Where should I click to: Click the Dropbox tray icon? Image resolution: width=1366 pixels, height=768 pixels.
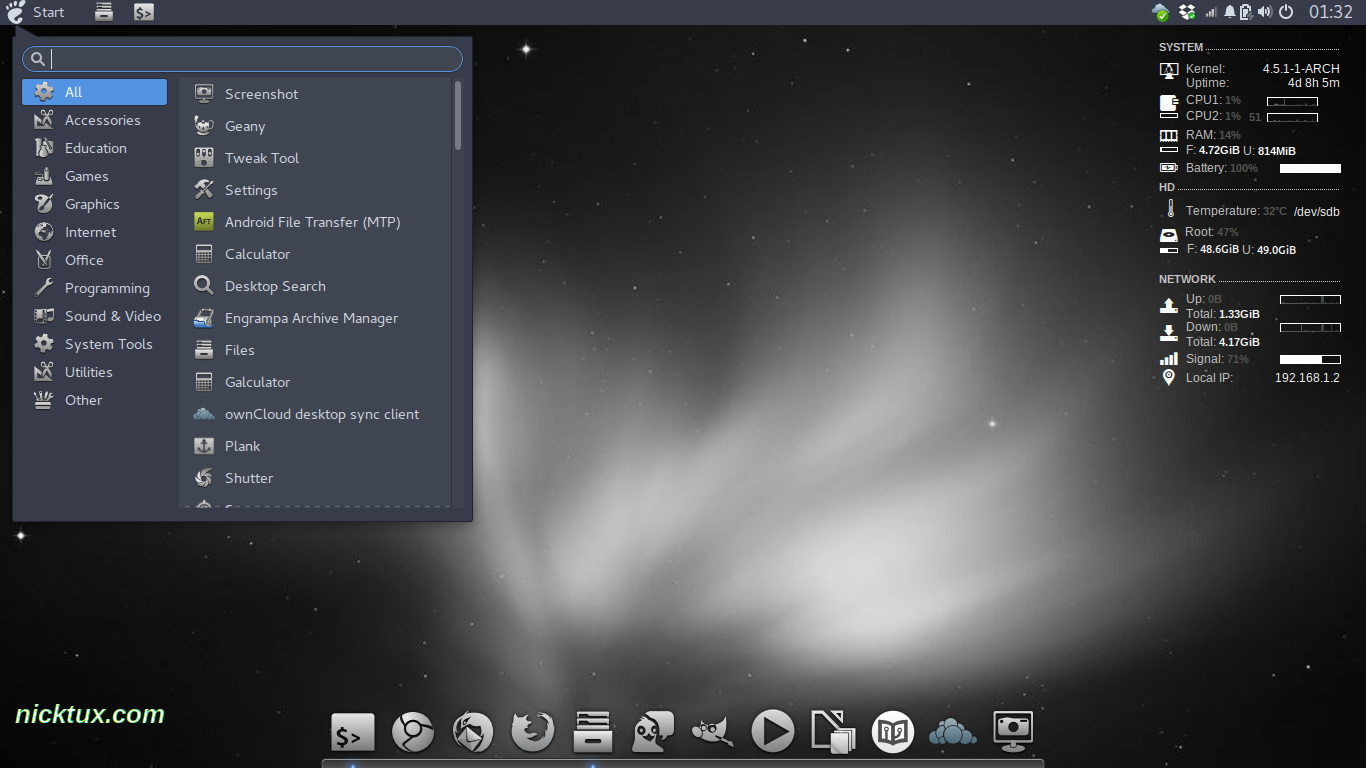click(x=1187, y=12)
